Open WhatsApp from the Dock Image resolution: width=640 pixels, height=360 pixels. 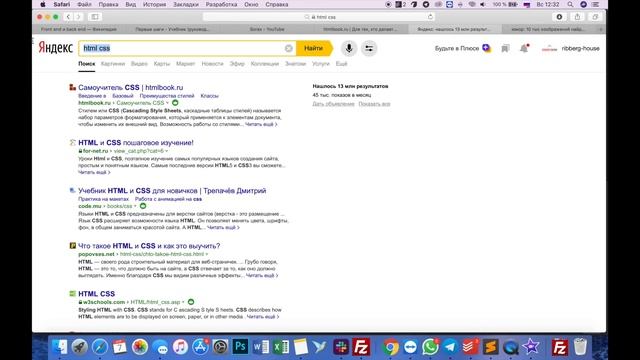[x=430, y=347]
